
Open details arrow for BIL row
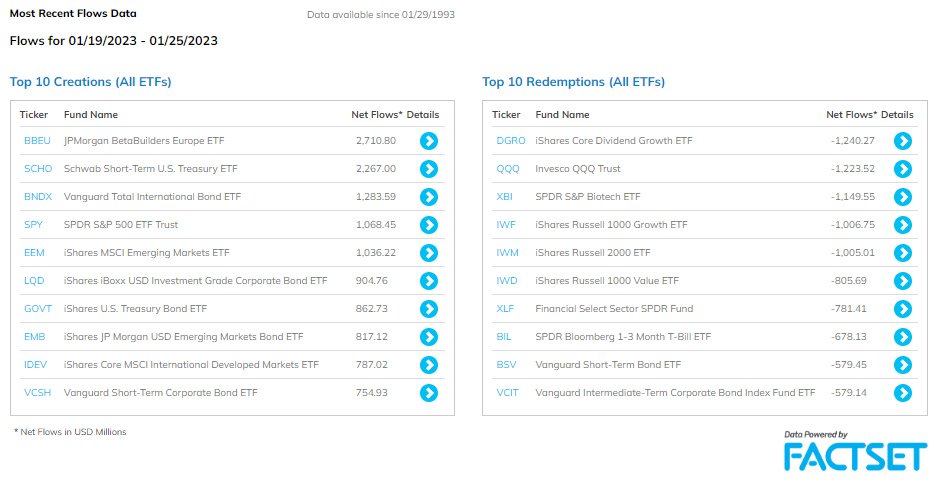pos(903,337)
